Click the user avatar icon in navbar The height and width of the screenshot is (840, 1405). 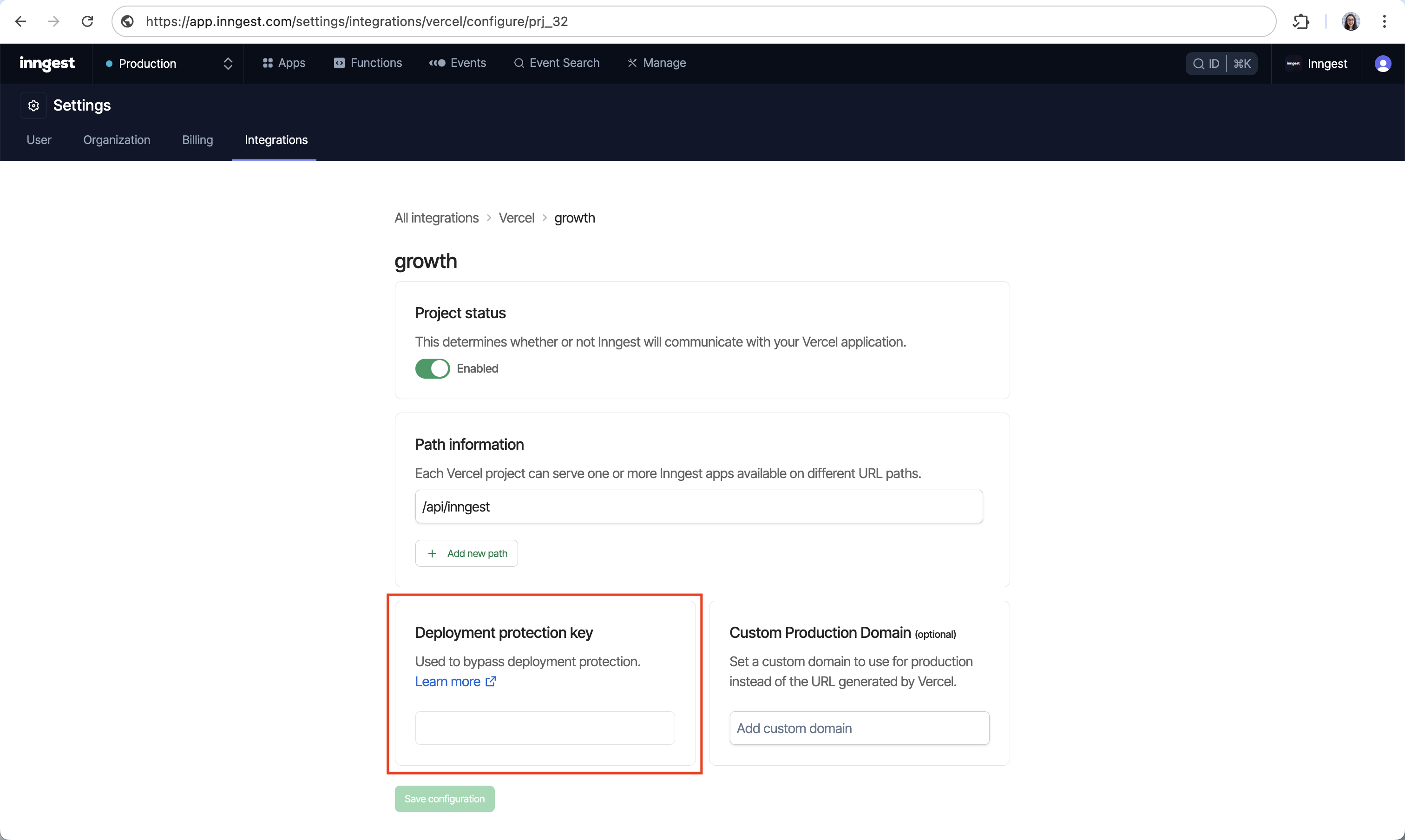coord(1382,63)
